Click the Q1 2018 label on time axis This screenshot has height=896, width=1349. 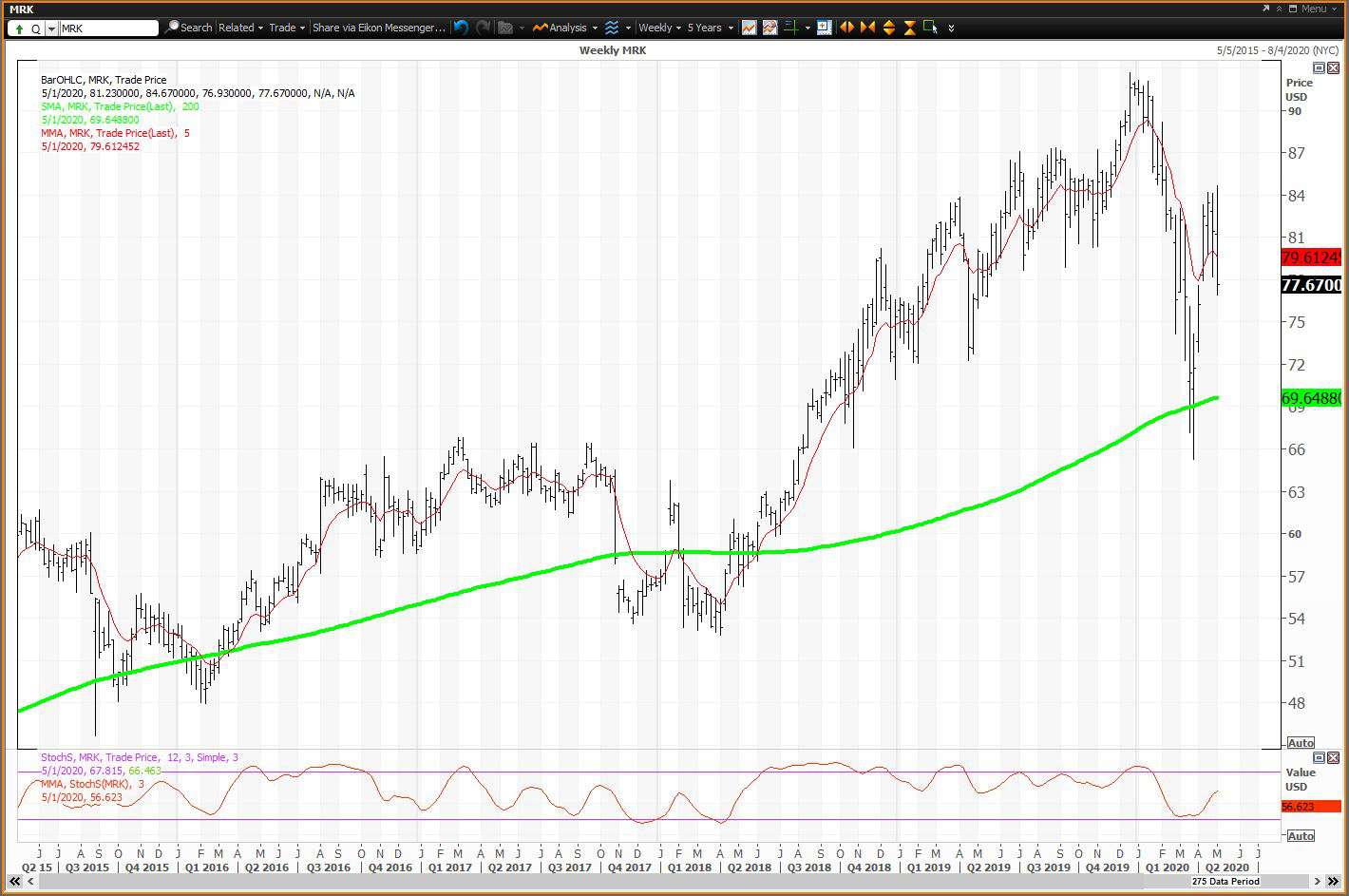pos(689,867)
